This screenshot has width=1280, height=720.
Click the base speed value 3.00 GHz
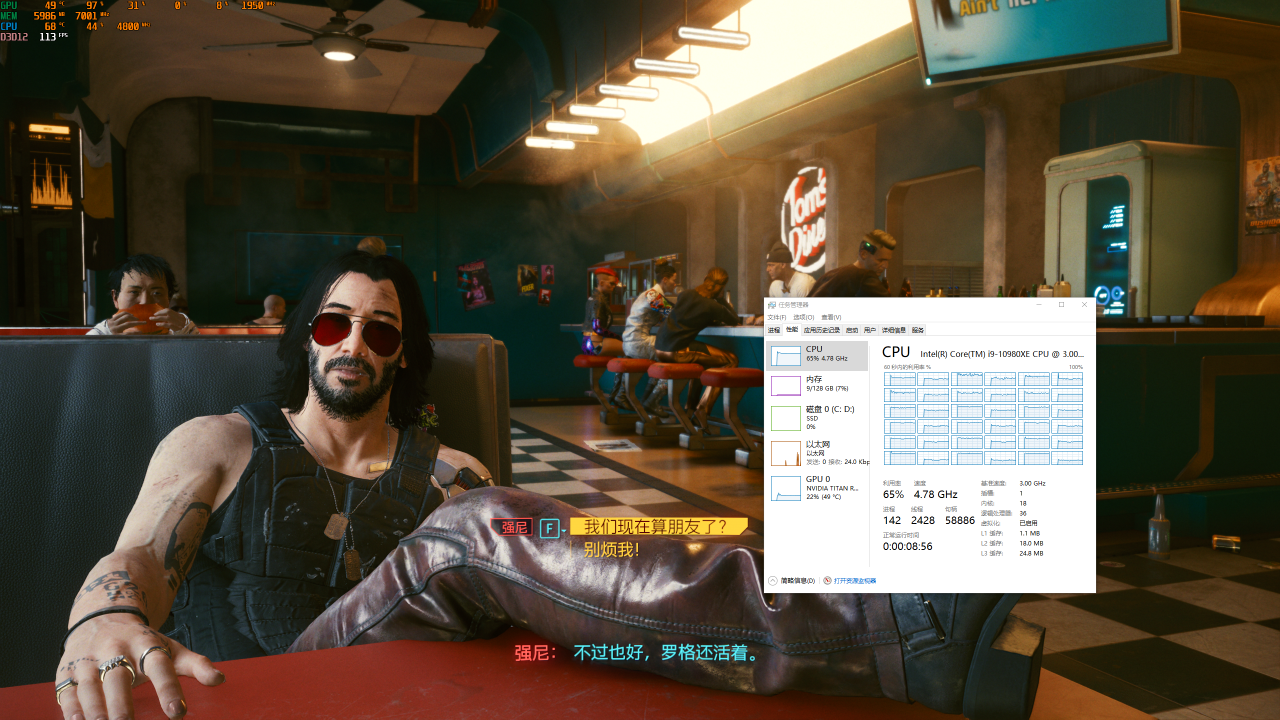click(x=1032, y=483)
